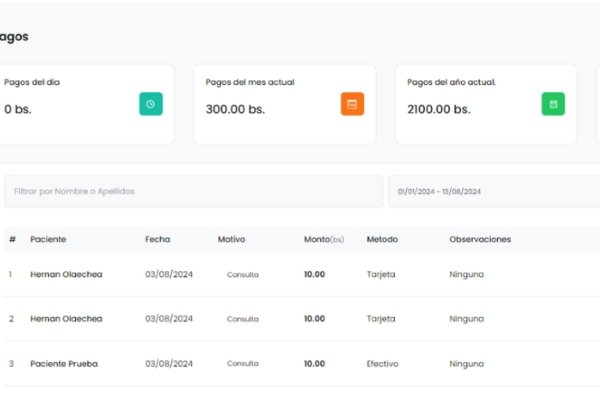This screenshot has height=400, width=600.
Task: Open Hernan Olaechea in row 1
Action: coord(66,274)
